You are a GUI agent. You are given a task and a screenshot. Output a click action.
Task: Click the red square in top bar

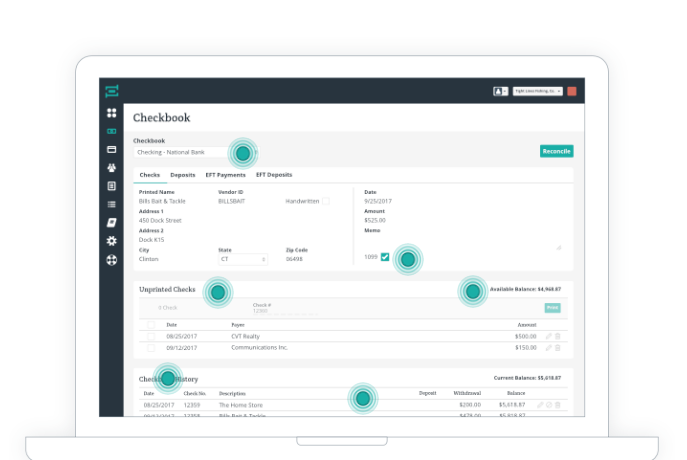[572, 90]
